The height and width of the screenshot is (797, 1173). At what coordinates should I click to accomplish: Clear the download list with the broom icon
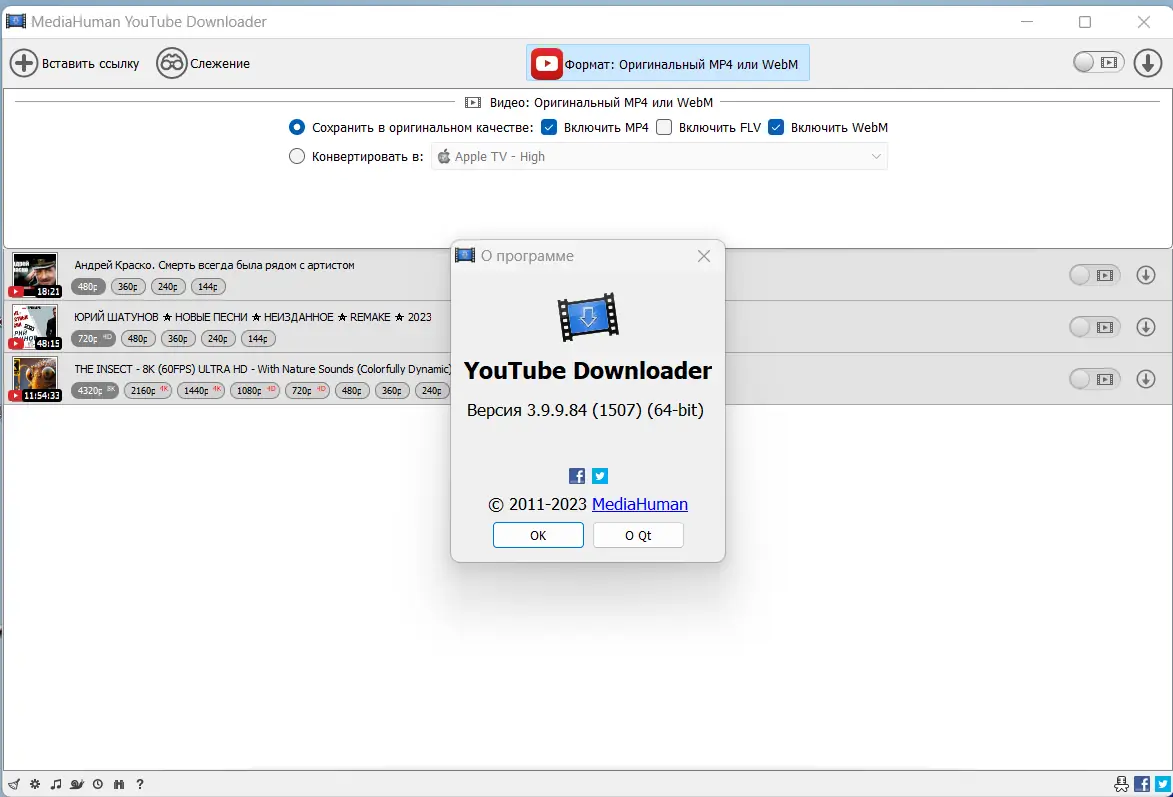[x=14, y=784]
